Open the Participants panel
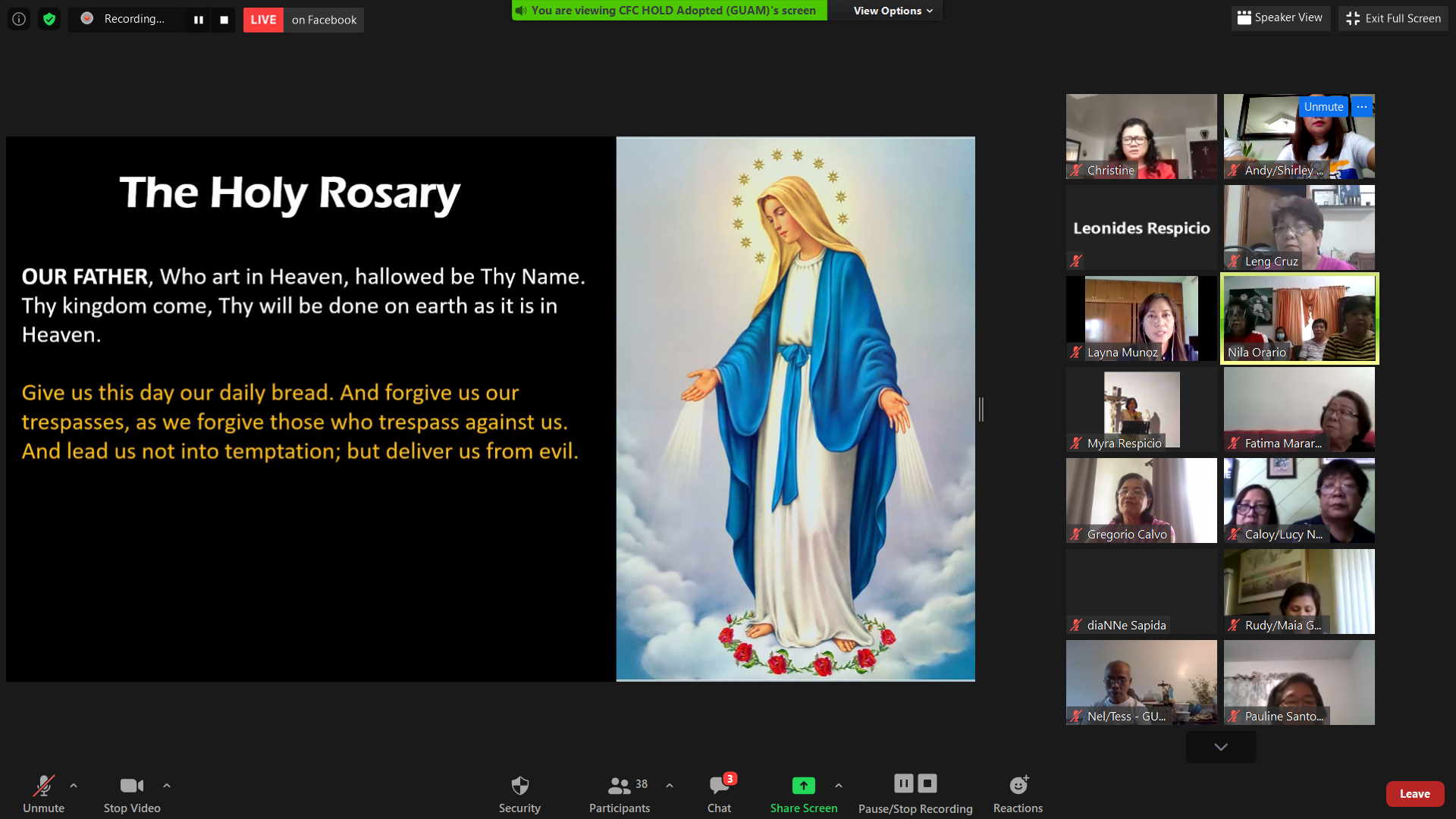This screenshot has width=1456, height=819. pyautogui.click(x=620, y=793)
